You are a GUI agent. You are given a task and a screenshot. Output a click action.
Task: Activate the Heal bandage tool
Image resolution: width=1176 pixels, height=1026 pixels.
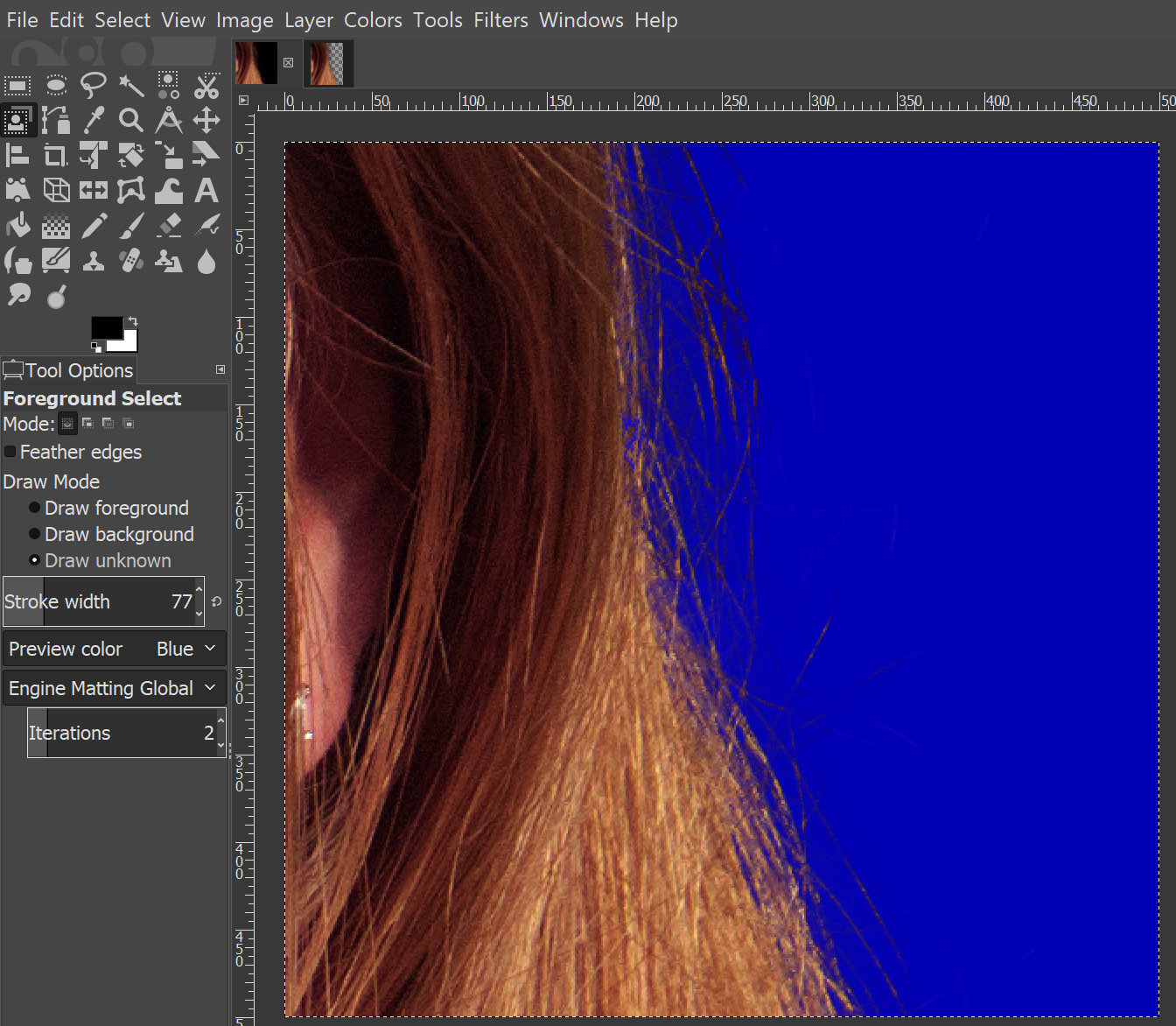[130, 260]
